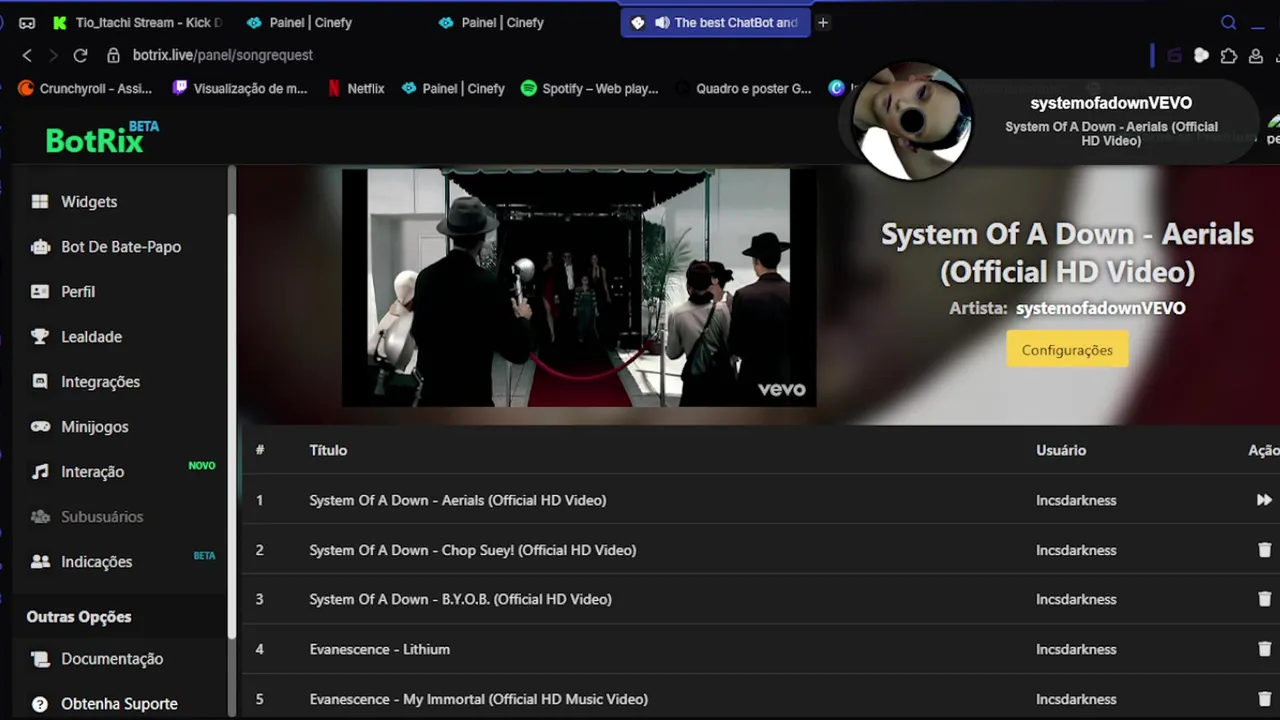Click the Usuário column header

pyautogui.click(x=1061, y=450)
